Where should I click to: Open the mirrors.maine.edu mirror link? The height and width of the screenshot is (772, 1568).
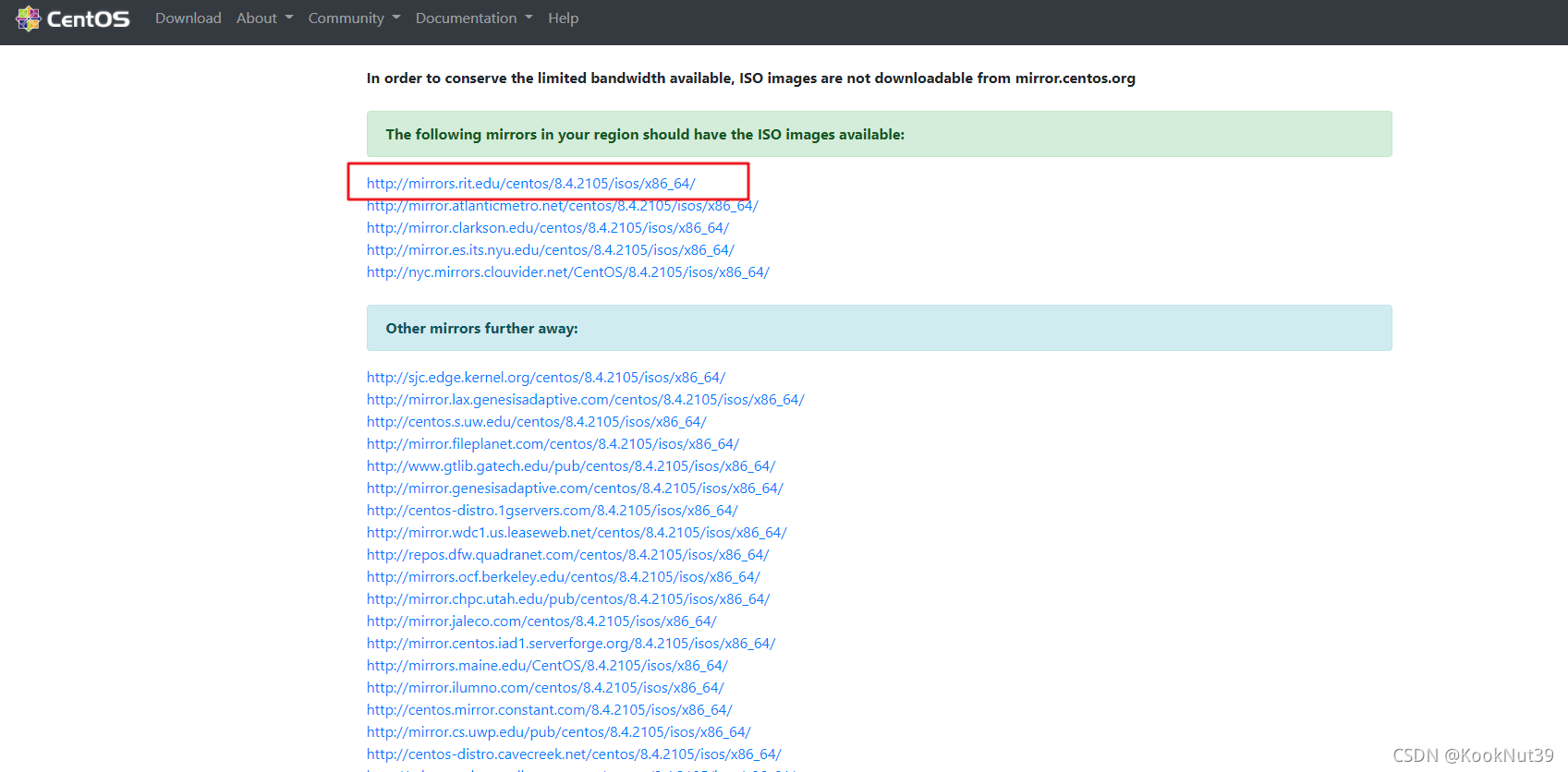[547, 666]
